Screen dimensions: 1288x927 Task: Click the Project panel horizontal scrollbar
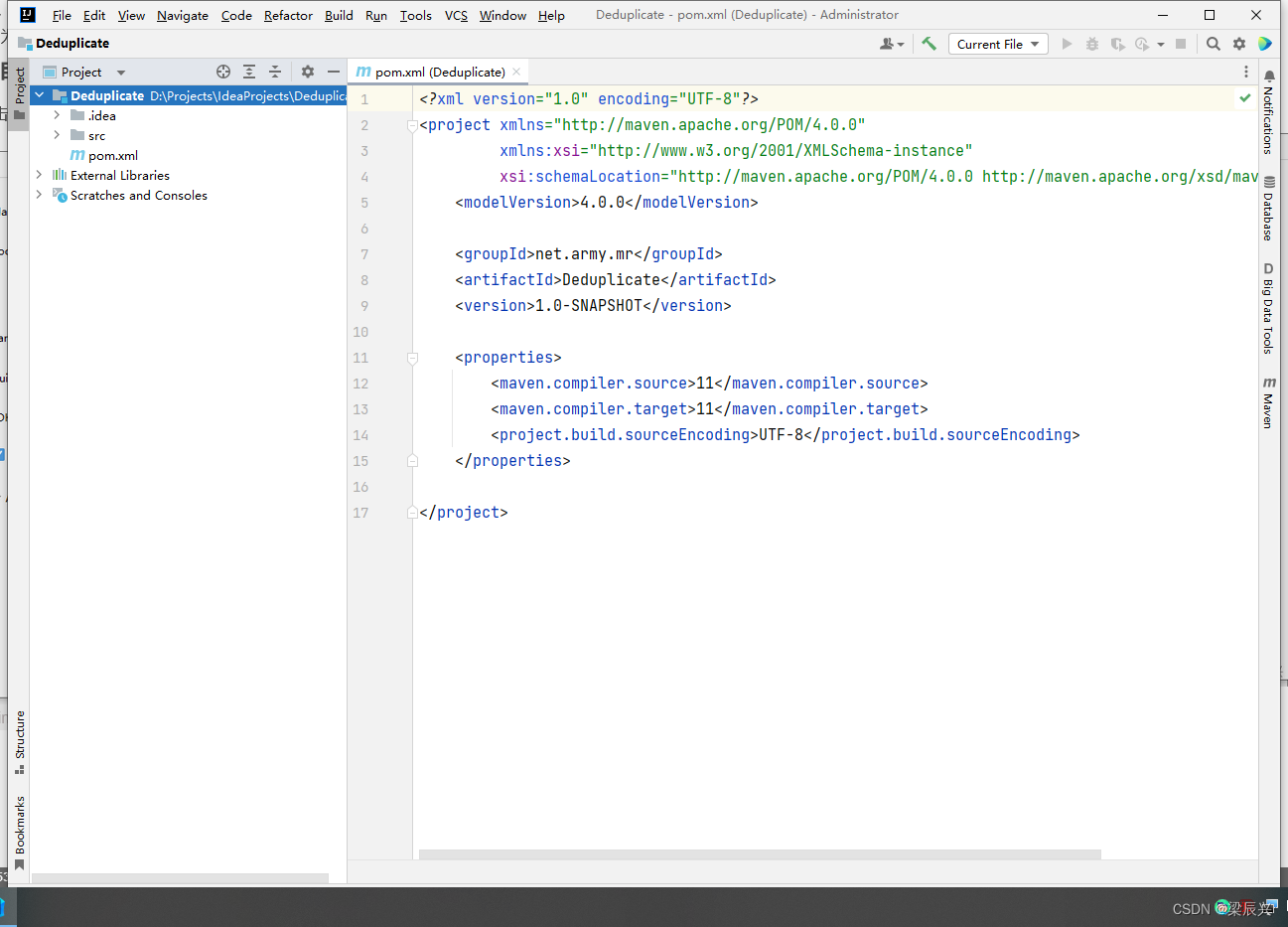click(x=180, y=878)
